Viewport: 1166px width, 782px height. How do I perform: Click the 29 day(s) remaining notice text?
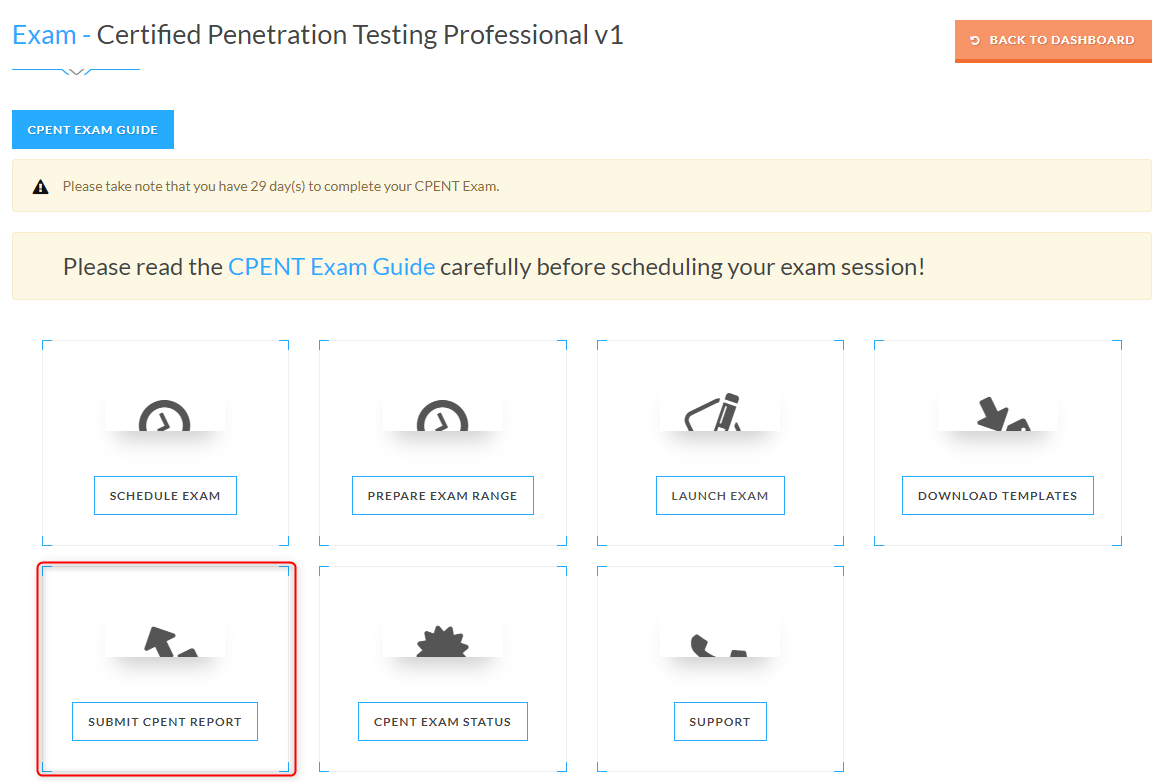click(280, 186)
